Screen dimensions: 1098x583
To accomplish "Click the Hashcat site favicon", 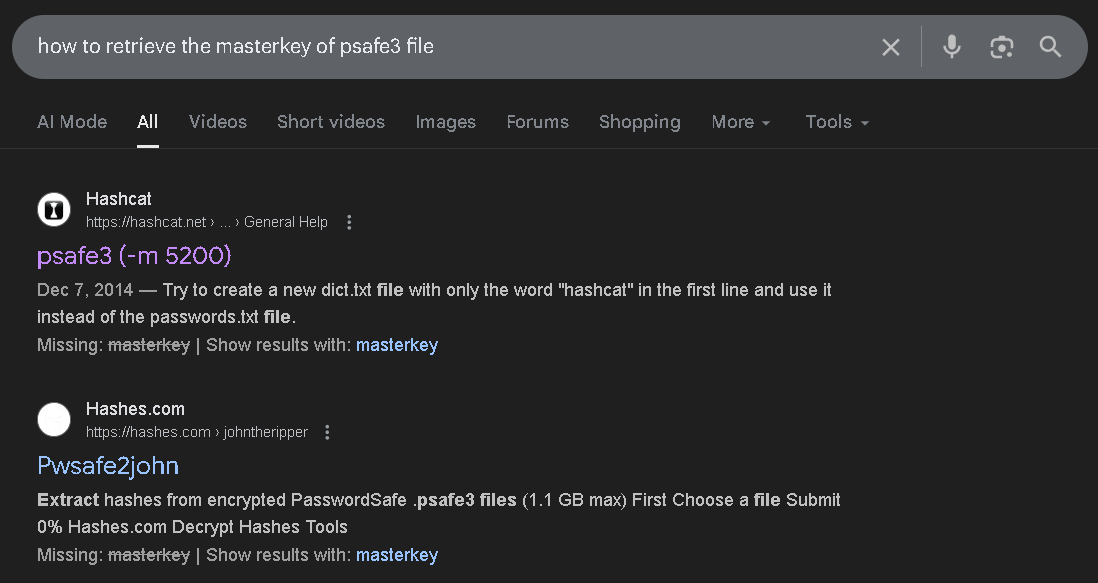I will [54, 209].
